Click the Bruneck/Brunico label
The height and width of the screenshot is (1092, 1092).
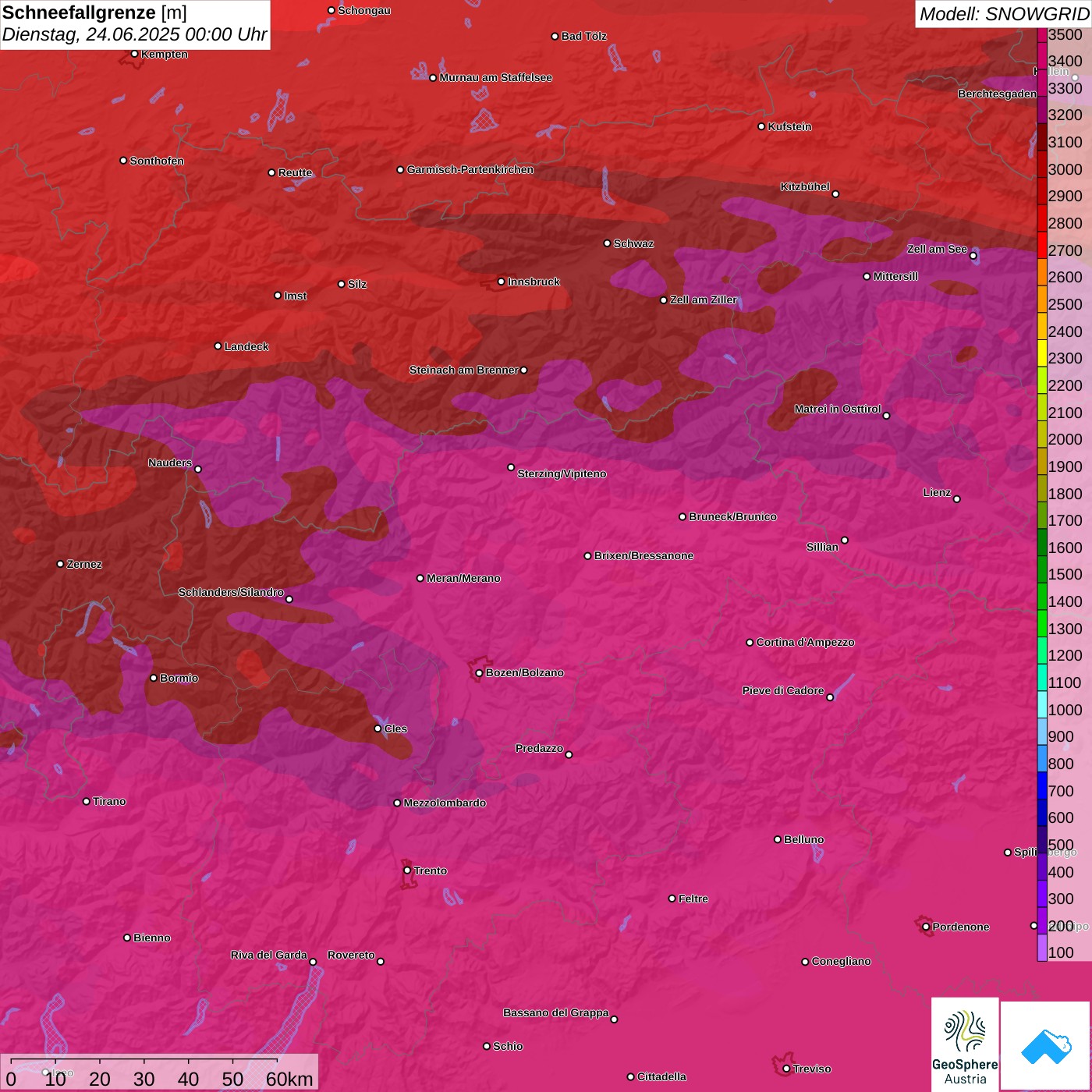[732, 516]
